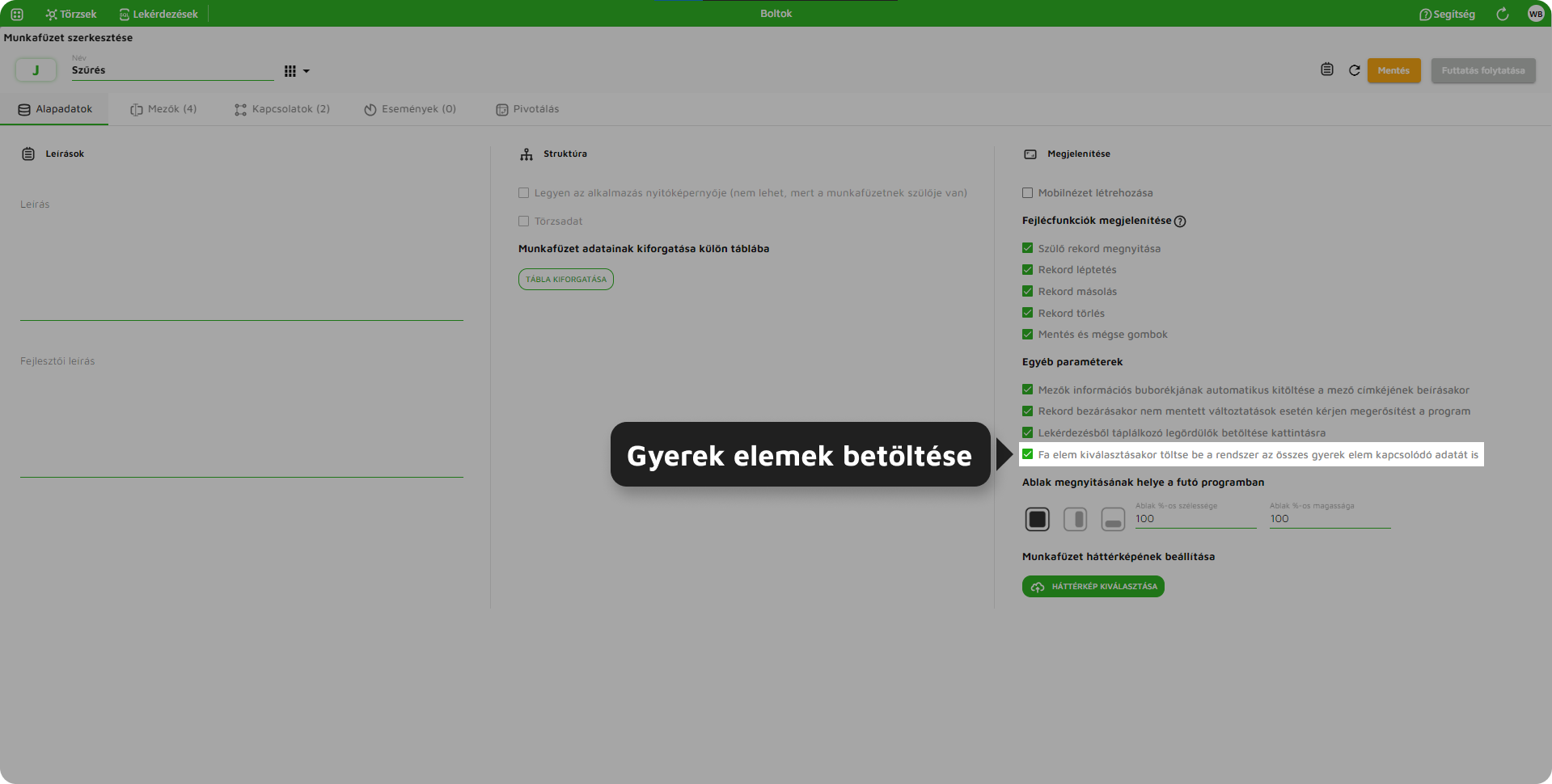
Task: Switch to Kapcsolatok (2) tab
Action: (x=282, y=109)
